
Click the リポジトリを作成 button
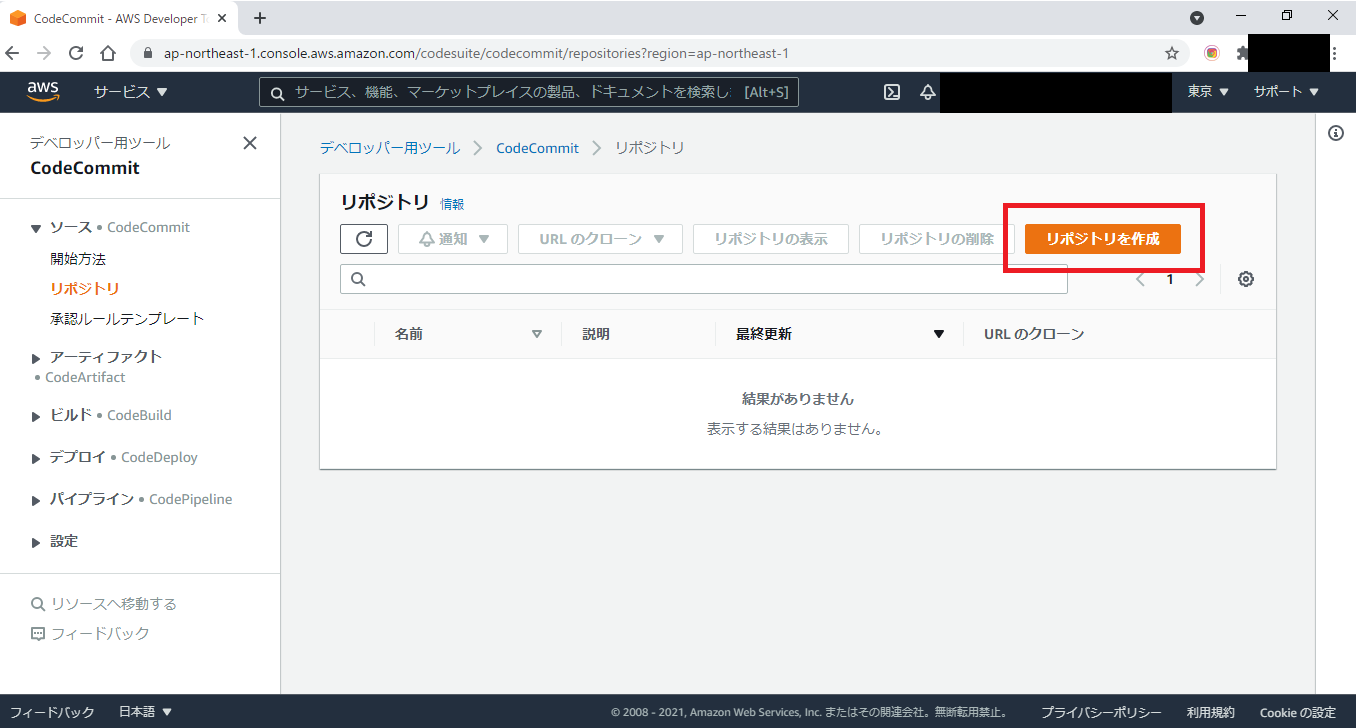[1102, 238]
